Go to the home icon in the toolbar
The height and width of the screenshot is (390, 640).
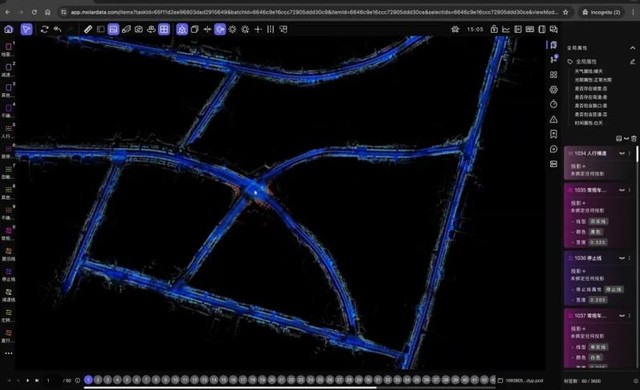[x=8, y=29]
